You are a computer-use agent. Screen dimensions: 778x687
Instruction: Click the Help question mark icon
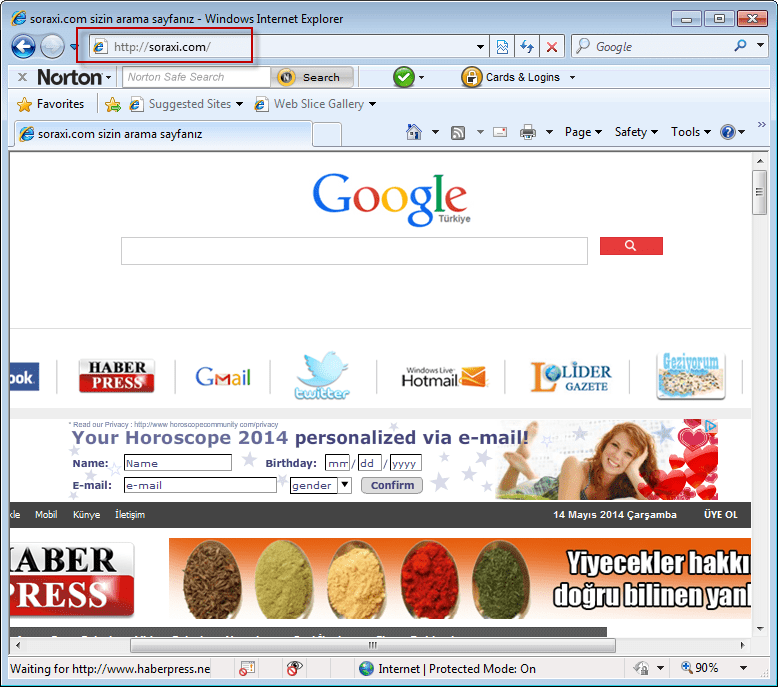point(728,132)
